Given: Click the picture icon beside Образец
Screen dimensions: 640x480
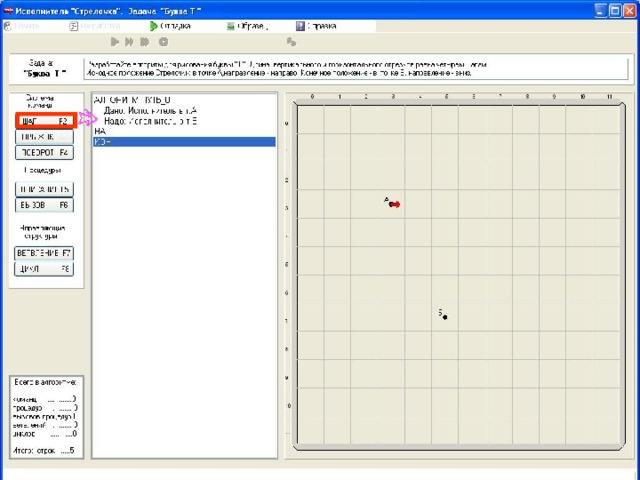Looking at the screenshot, I should pos(231,26).
